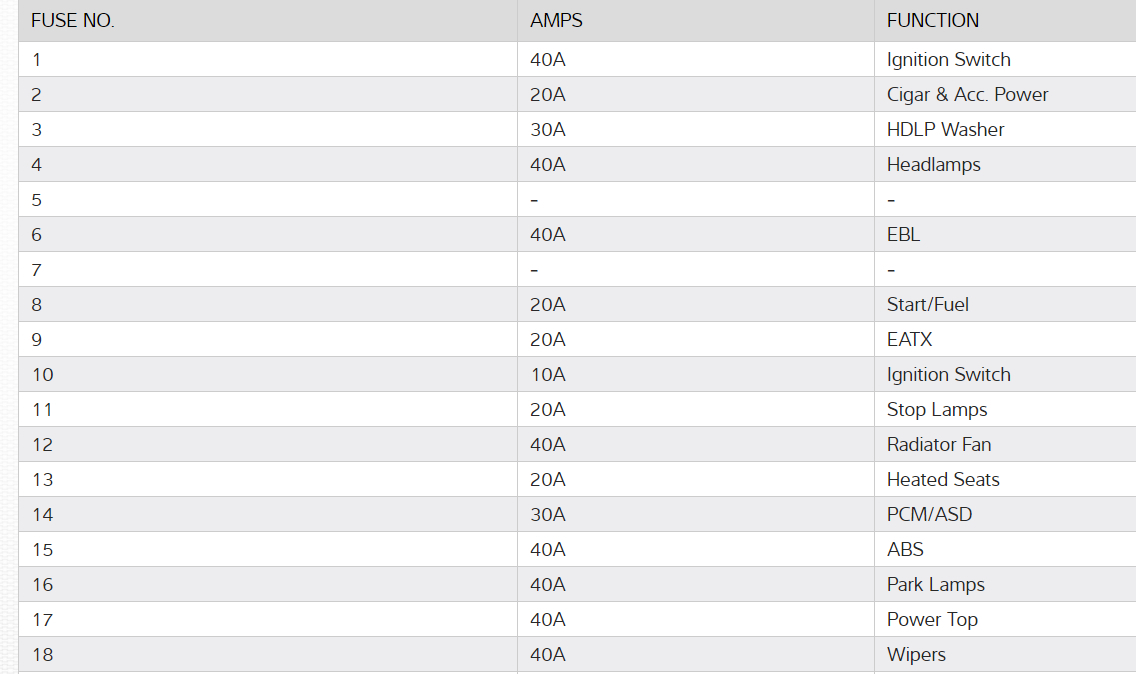Select the Stop Lamps entry
1136x674 pixels.
(936, 410)
